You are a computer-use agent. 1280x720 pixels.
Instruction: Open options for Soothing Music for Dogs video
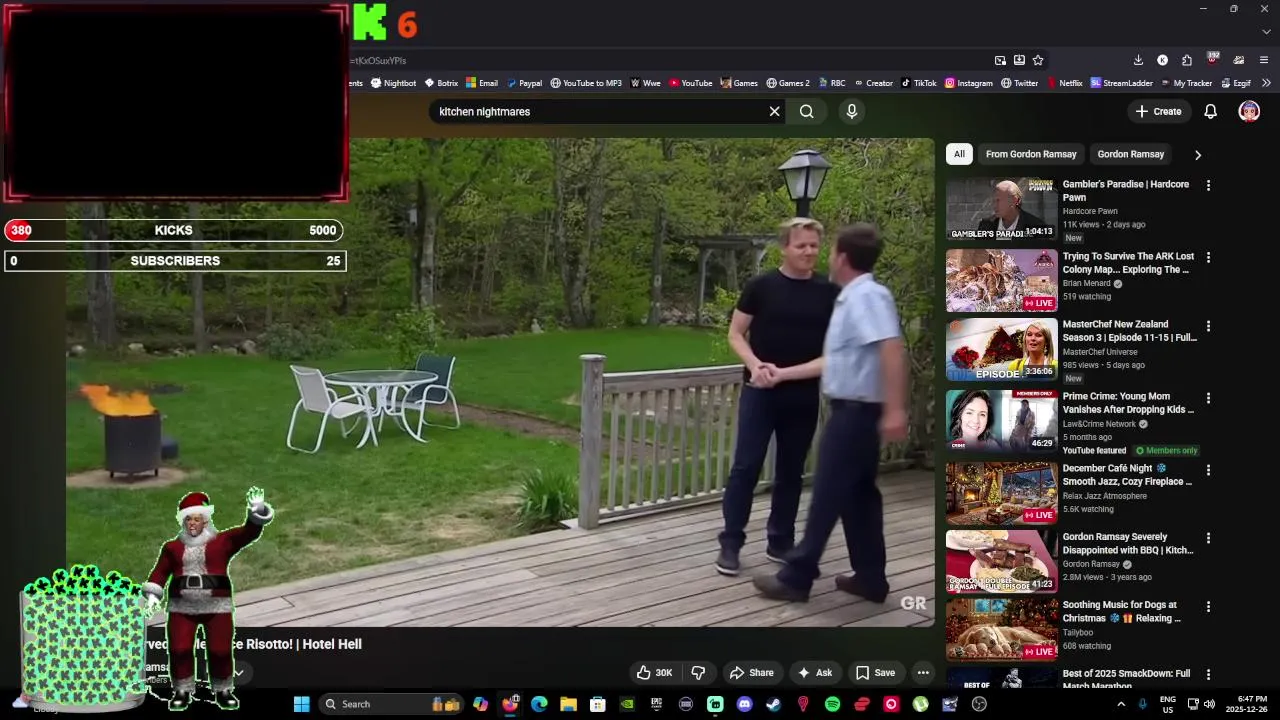click(x=1208, y=607)
